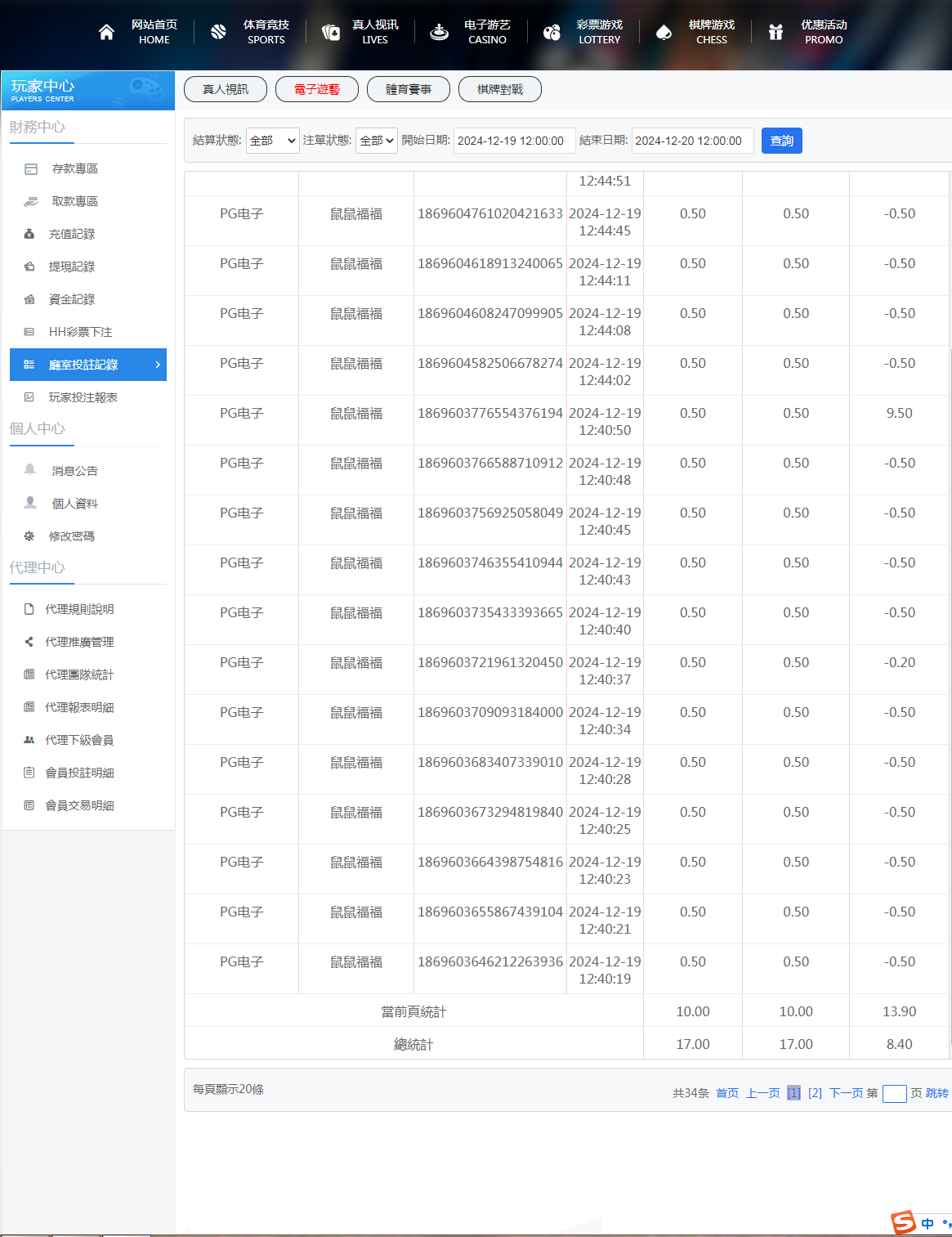Image resolution: width=952 pixels, height=1237 pixels.
Task: Click the chess spade icon
Action: tap(664, 32)
